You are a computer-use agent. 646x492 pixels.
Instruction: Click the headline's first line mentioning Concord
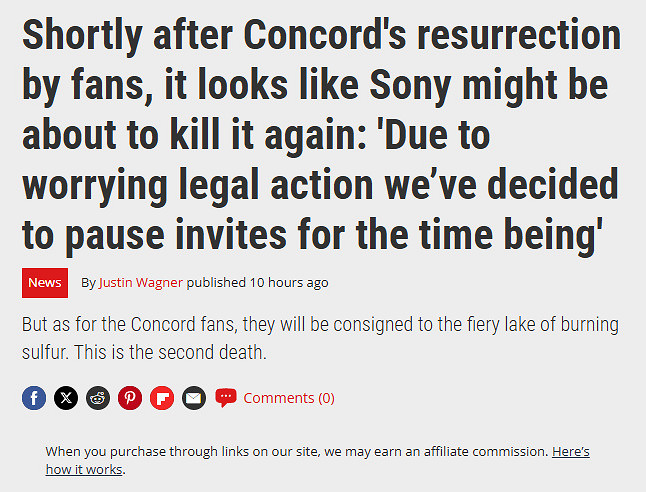tap(320, 37)
